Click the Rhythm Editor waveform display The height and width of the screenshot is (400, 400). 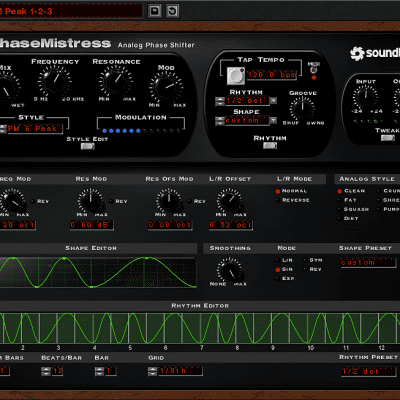click(x=200, y=328)
